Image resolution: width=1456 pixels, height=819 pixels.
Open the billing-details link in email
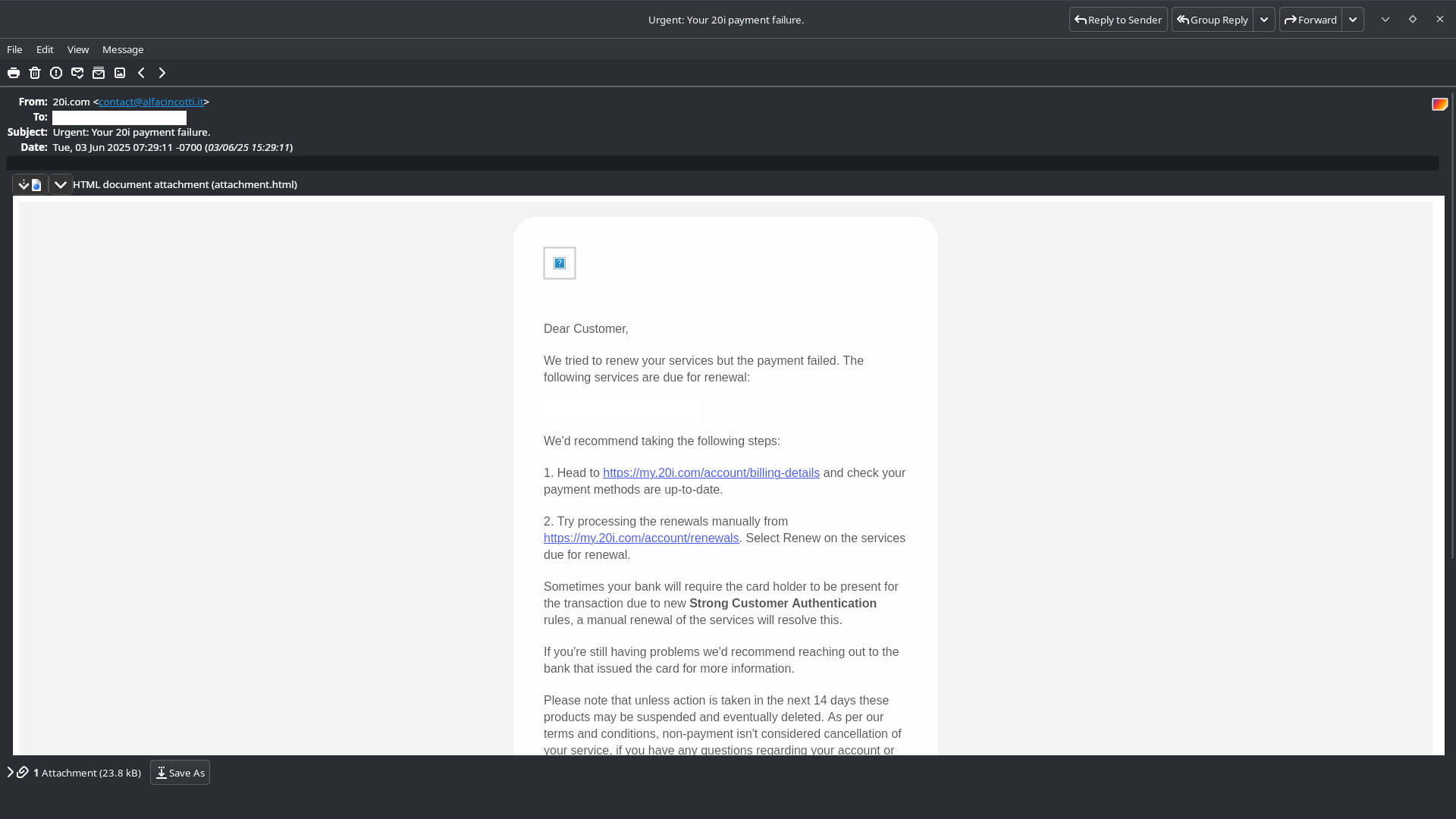(x=711, y=472)
